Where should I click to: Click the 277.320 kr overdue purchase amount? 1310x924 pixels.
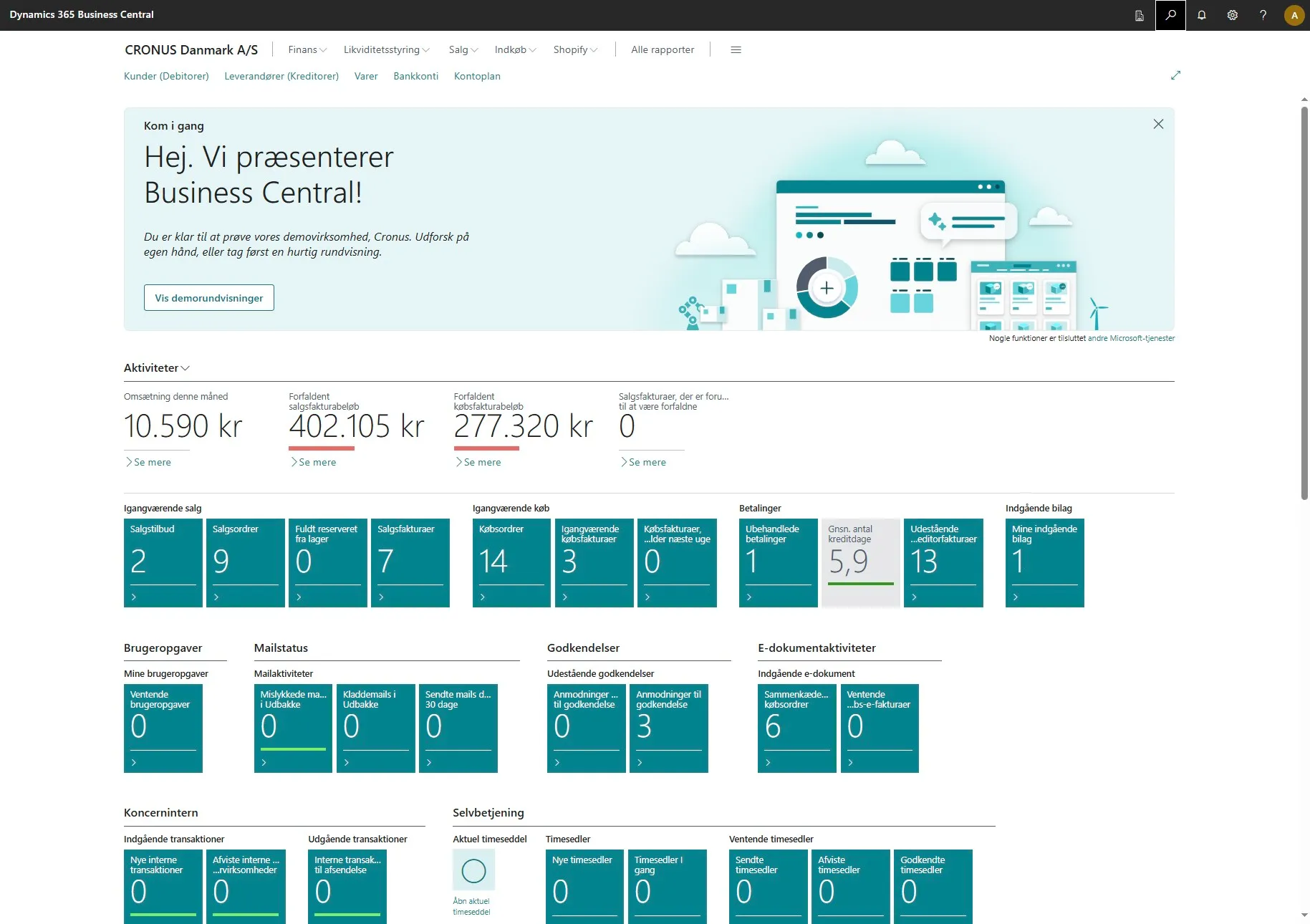point(524,426)
